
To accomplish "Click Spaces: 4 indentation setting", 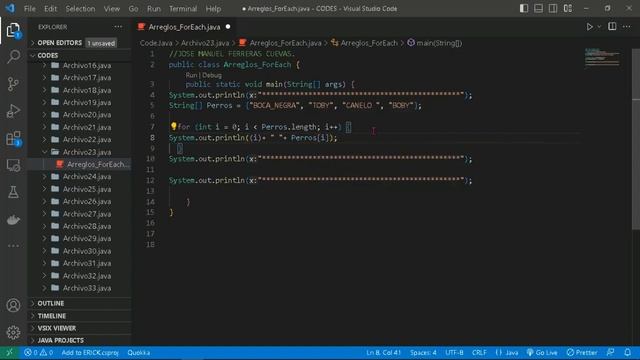I will (423, 352).
